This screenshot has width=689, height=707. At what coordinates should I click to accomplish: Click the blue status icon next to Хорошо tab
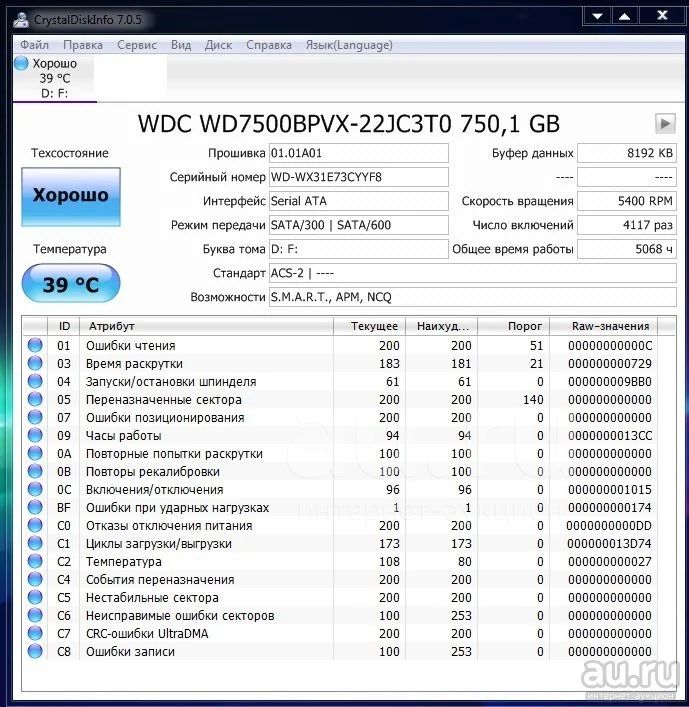tap(21, 63)
